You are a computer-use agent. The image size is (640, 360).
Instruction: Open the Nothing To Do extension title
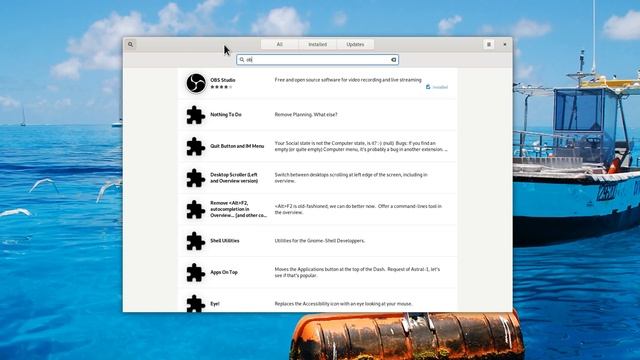(x=226, y=115)
